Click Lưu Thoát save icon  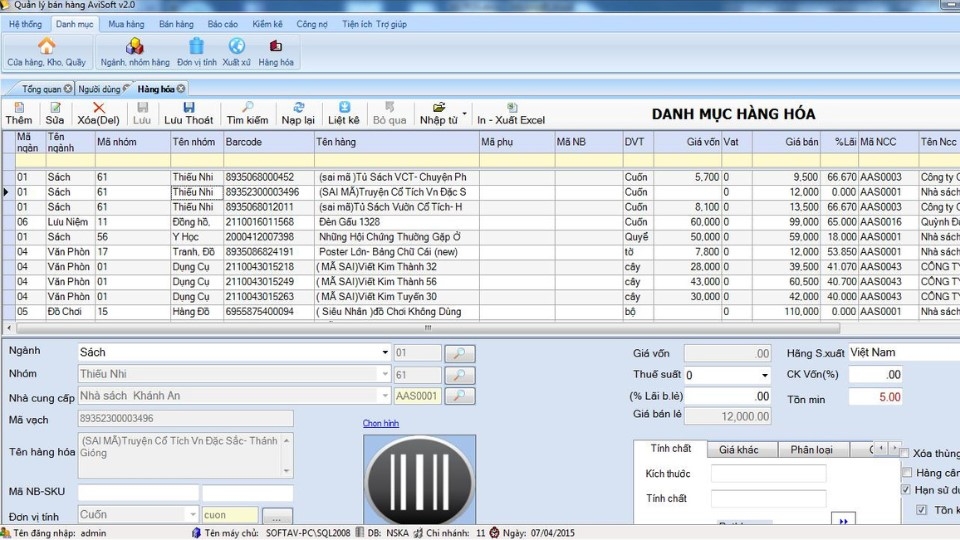[x=188, y=108]
